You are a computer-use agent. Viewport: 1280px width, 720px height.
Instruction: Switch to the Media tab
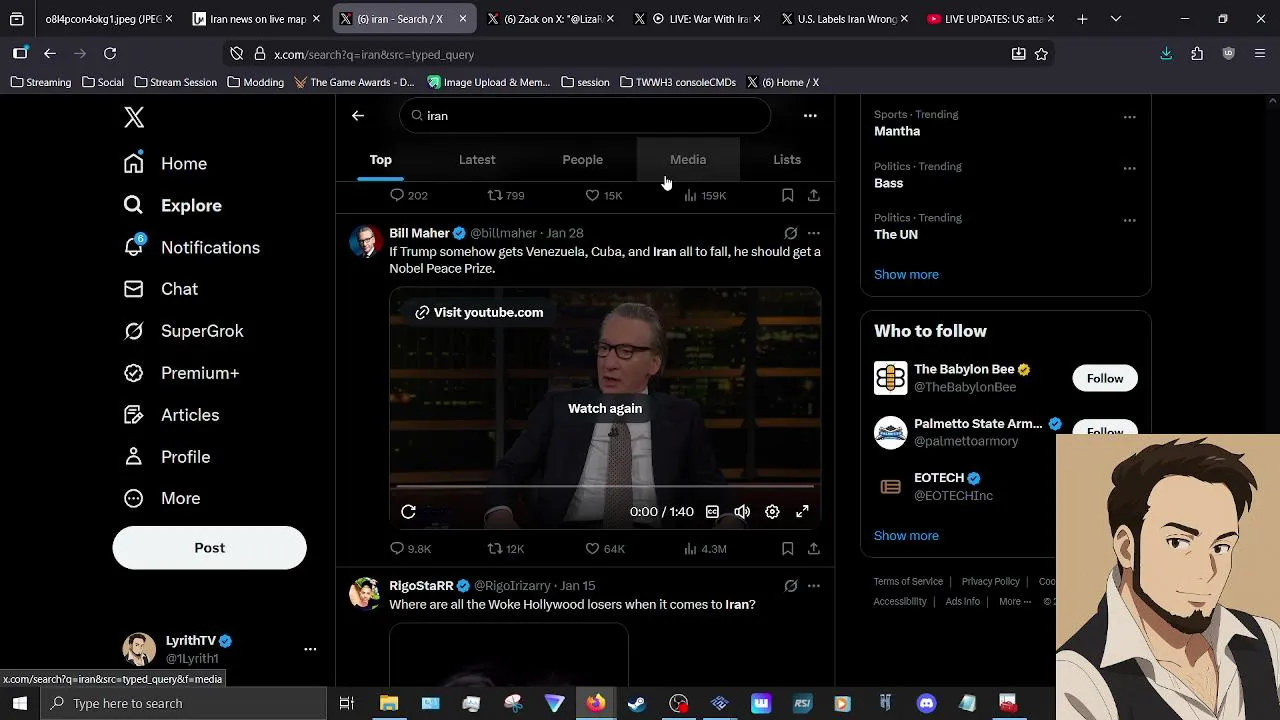tap(688, 160)
